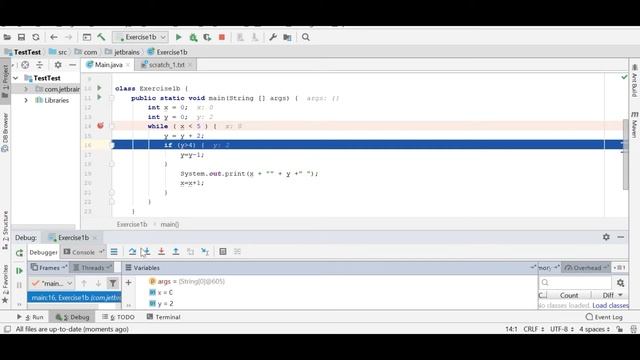Click the collapse all icon in Project panel
Screen dimensions: 640x360
coord(40,65)
